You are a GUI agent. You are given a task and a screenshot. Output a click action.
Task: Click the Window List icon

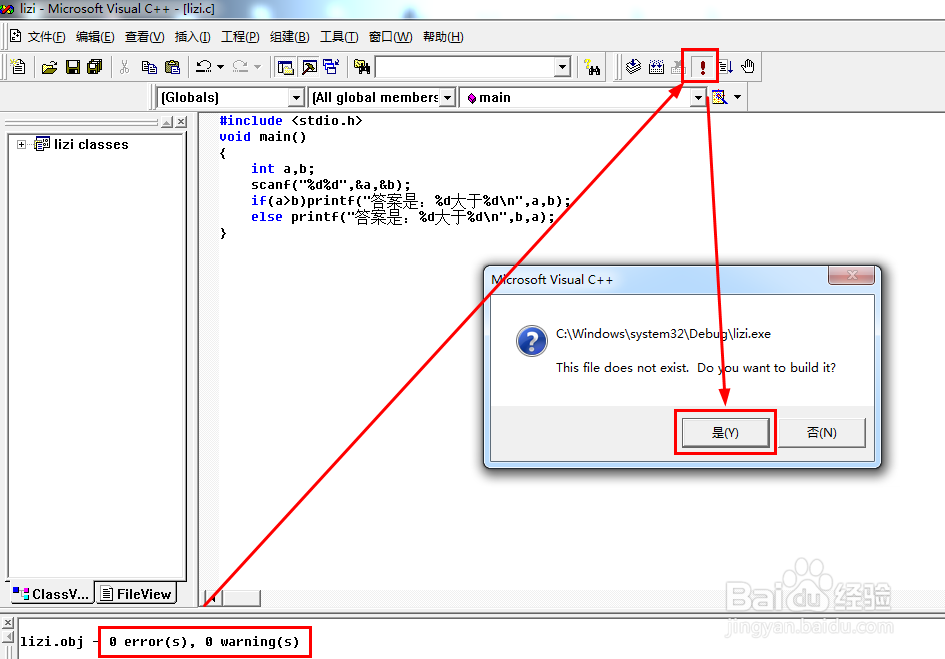[331, 67]
